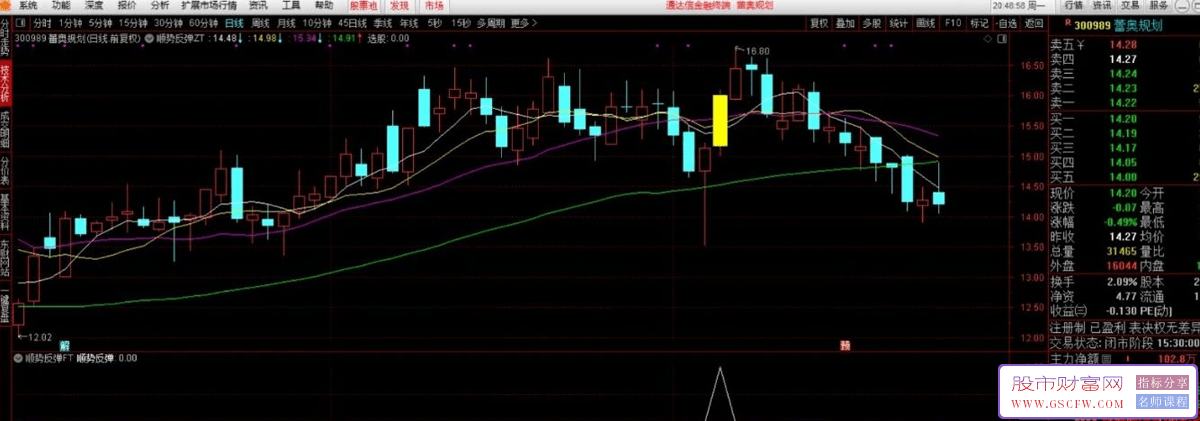Viewport: 1200px width, 421px height.
Task: Click the 自选 toolbar button
Action: tap(1007, 21)
